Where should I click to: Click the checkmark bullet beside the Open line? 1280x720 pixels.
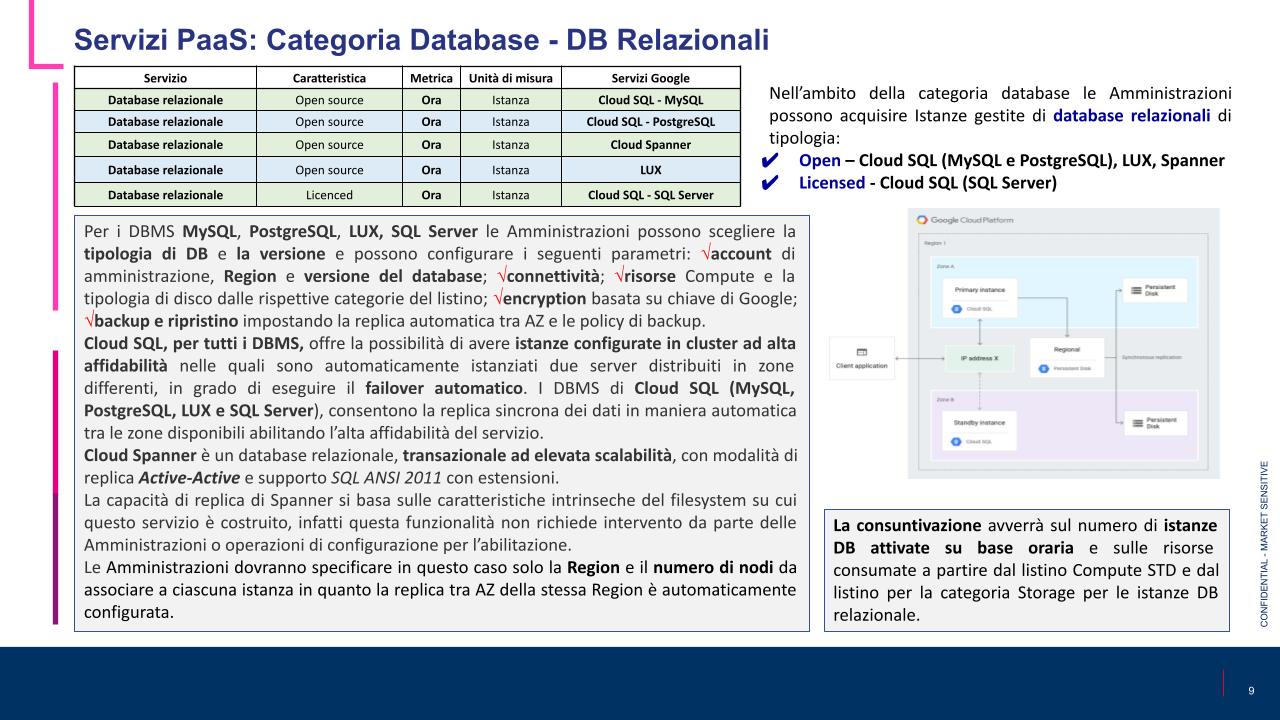point(770,161)
